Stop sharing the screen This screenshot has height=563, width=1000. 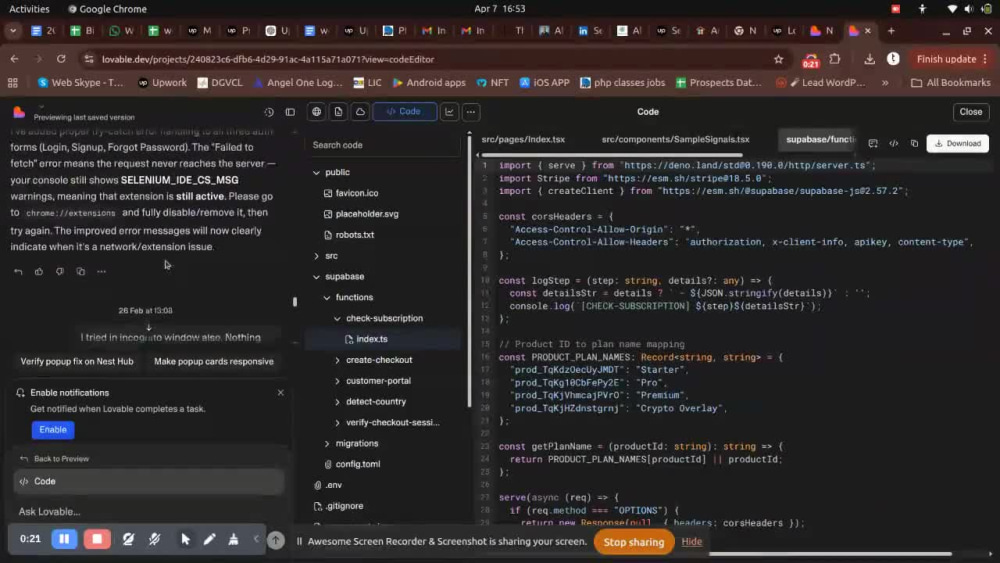pos(633,542)
